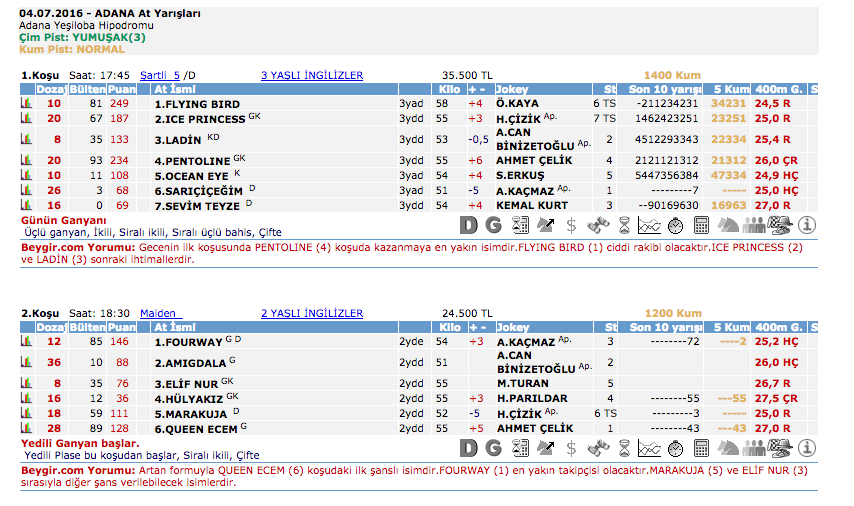Click the binoculars icon in race 1

598,225
